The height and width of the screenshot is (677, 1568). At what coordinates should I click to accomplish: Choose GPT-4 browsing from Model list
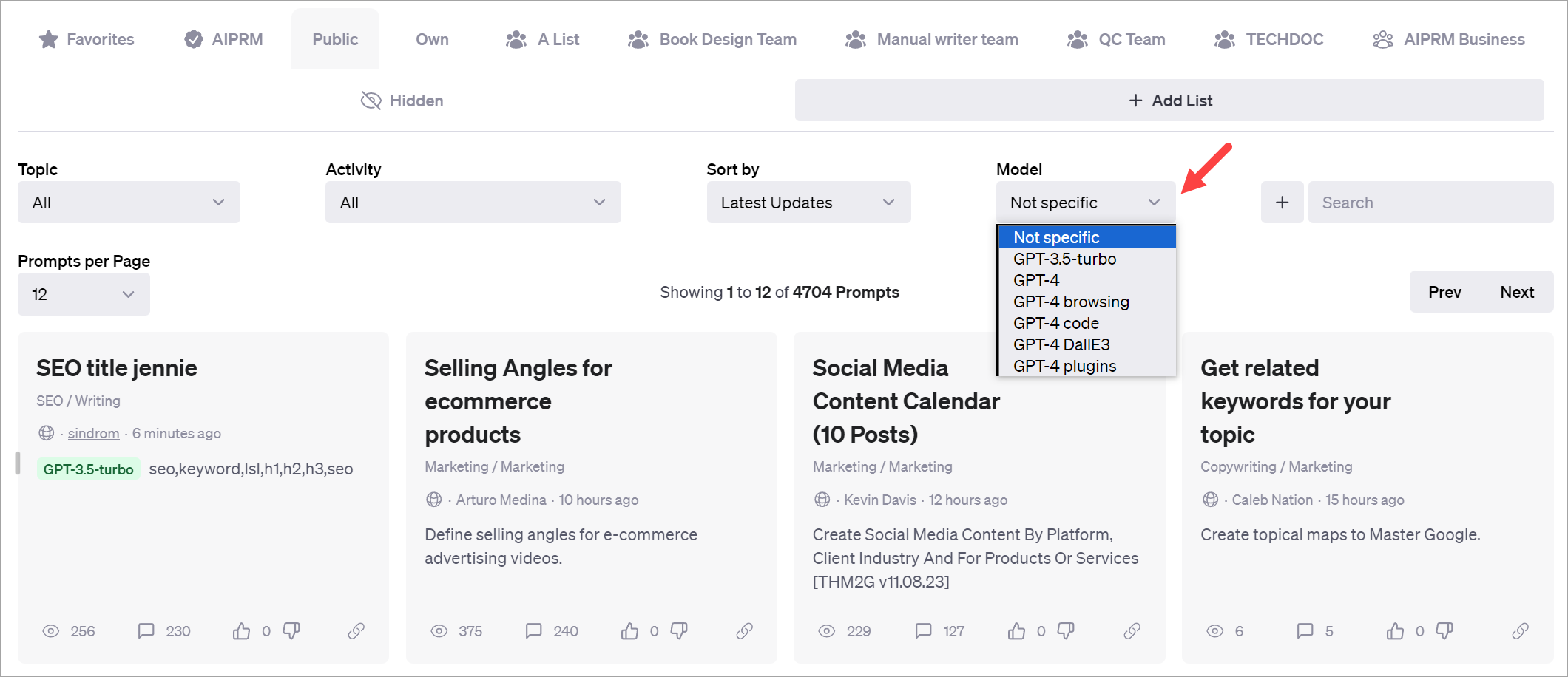[x=1071, y=302]
